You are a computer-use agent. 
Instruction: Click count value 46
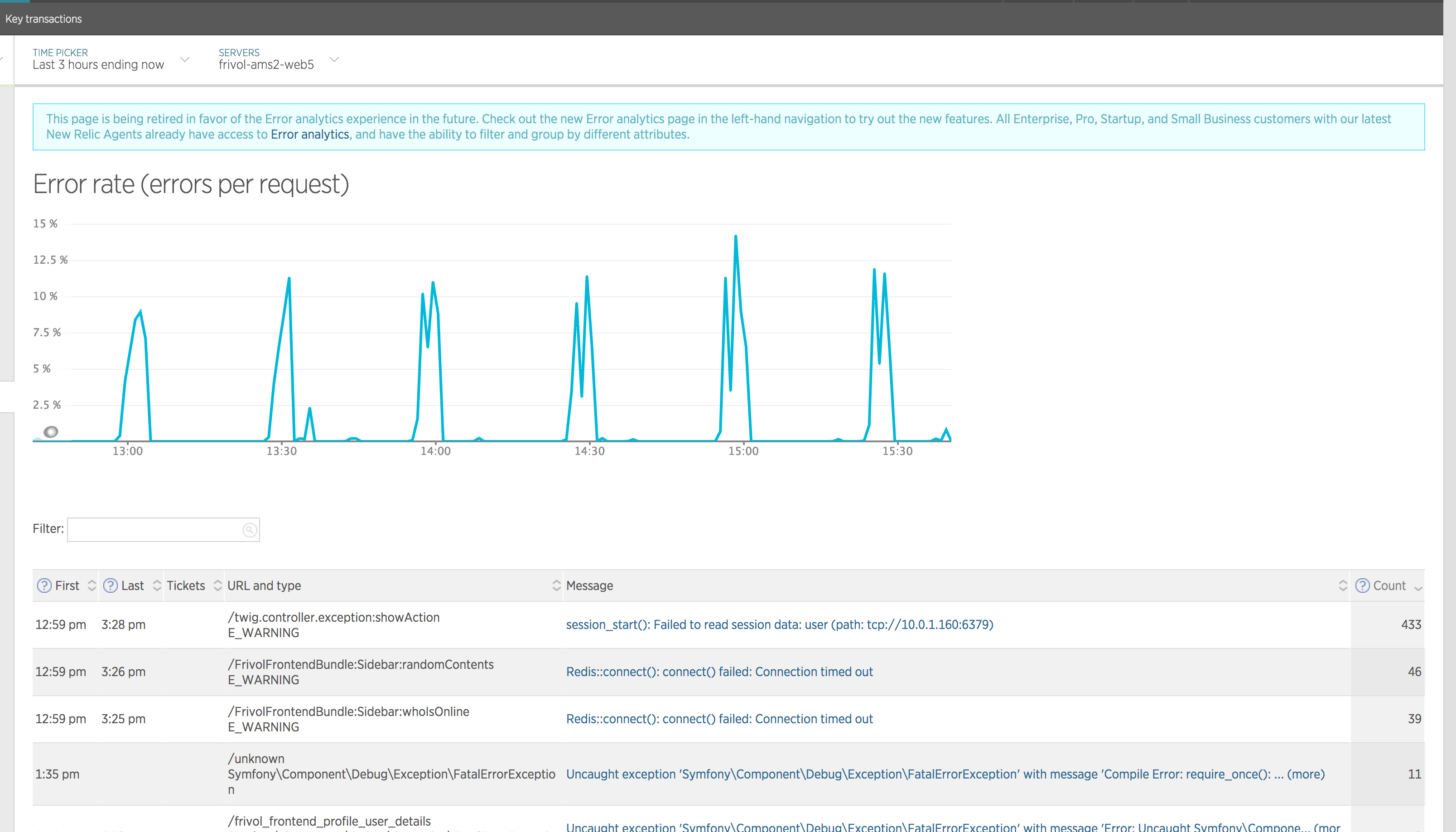point(1414,672)
